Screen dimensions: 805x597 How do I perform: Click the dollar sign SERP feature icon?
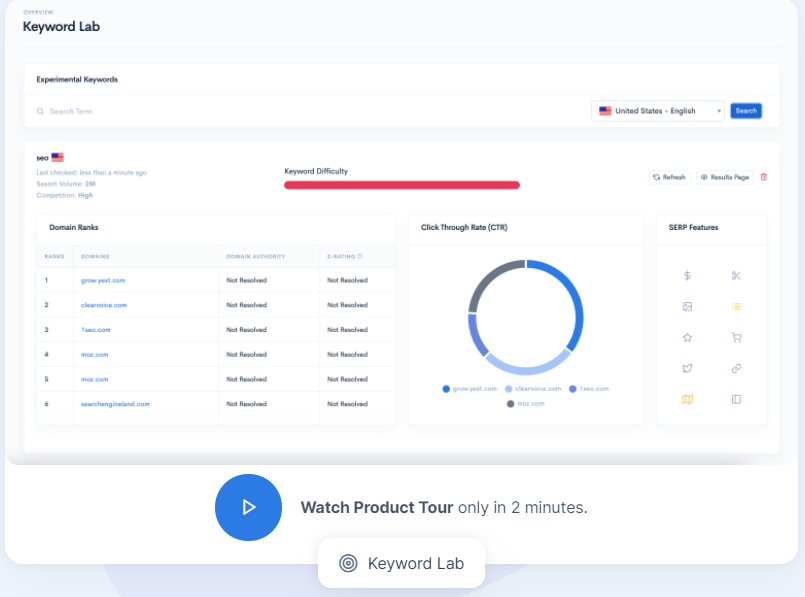tap(687, 275)
